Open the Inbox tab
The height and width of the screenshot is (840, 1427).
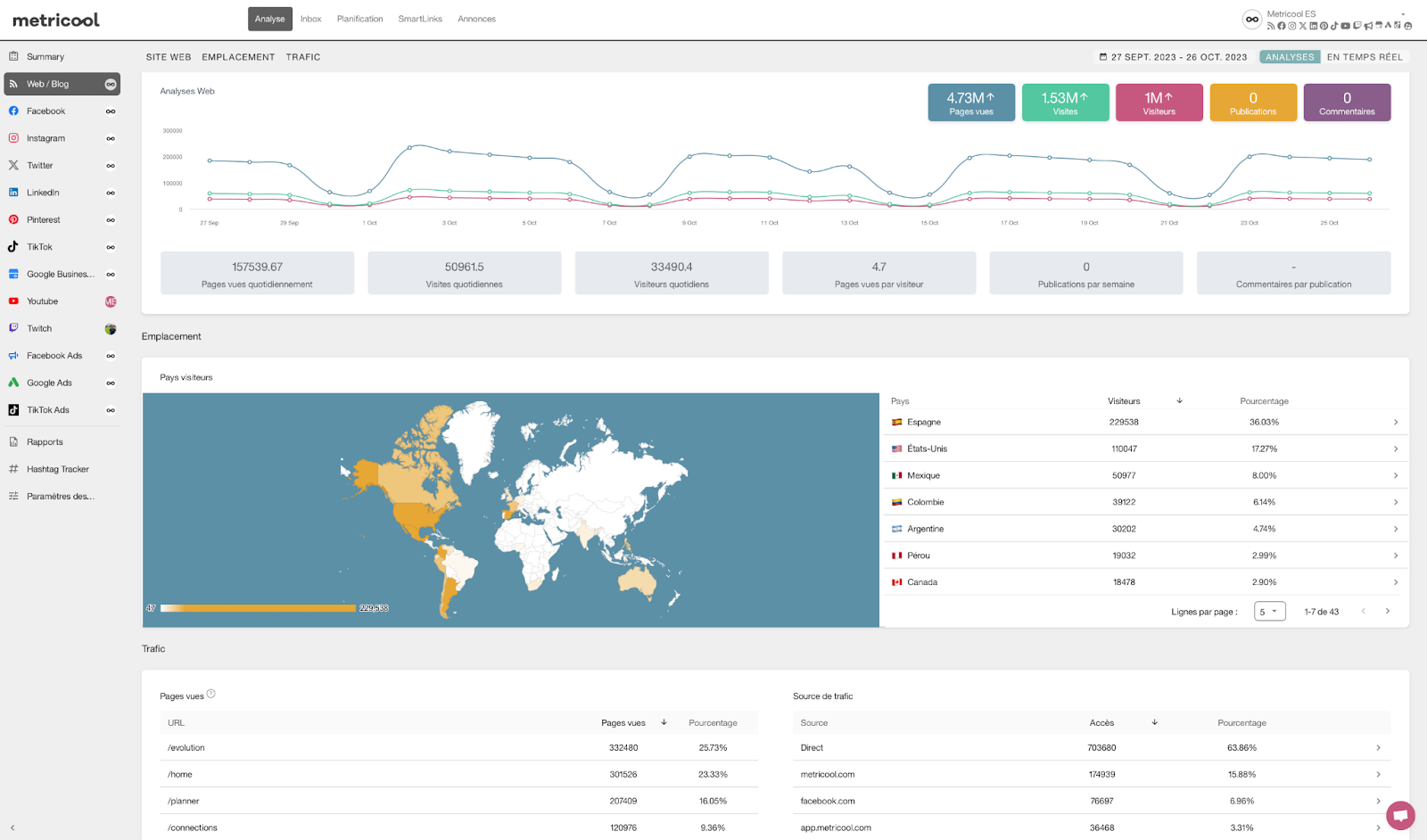[310, 19]
